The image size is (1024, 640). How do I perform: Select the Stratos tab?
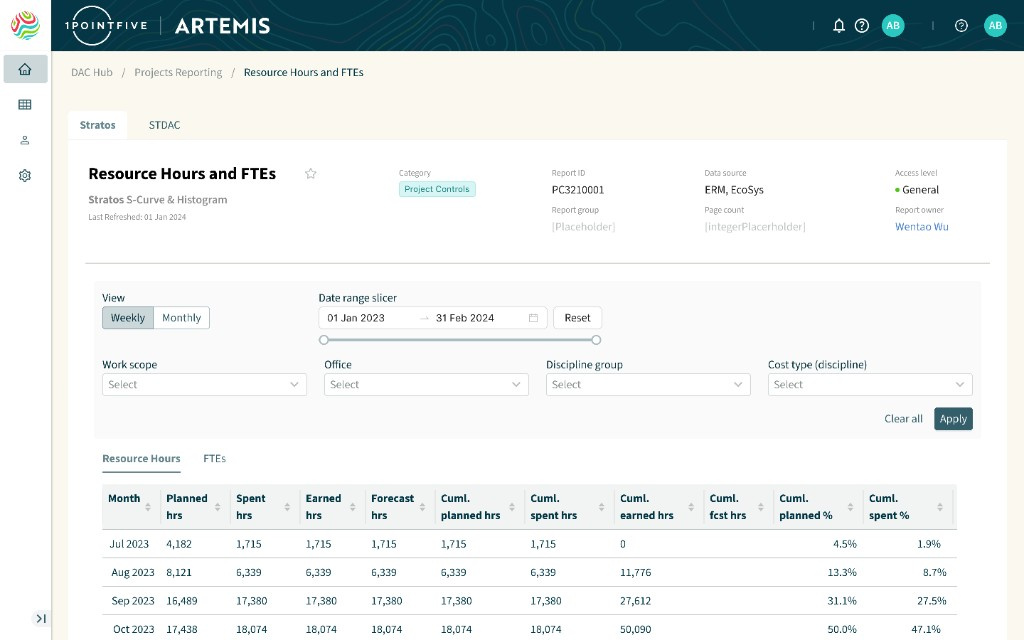tap(98, 125)
